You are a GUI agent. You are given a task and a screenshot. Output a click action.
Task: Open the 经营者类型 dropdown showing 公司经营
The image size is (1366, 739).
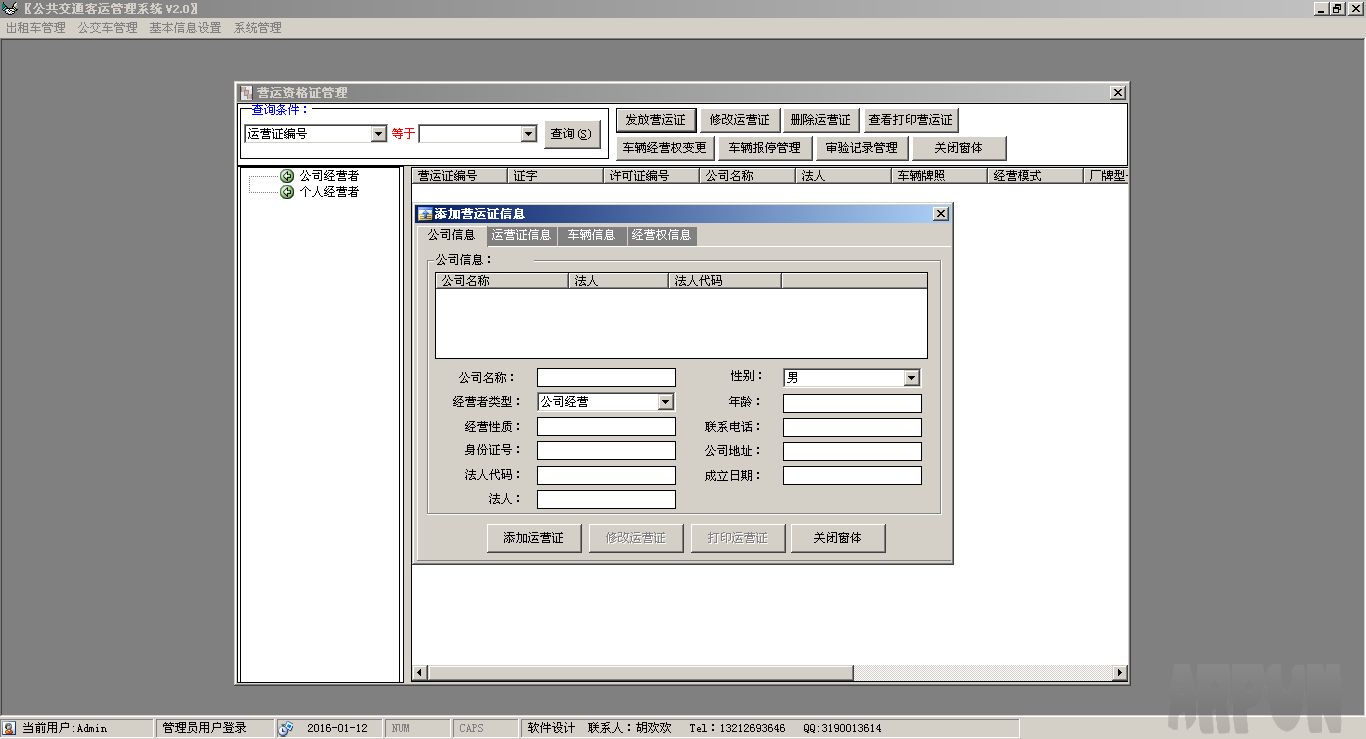coord(664,401)
